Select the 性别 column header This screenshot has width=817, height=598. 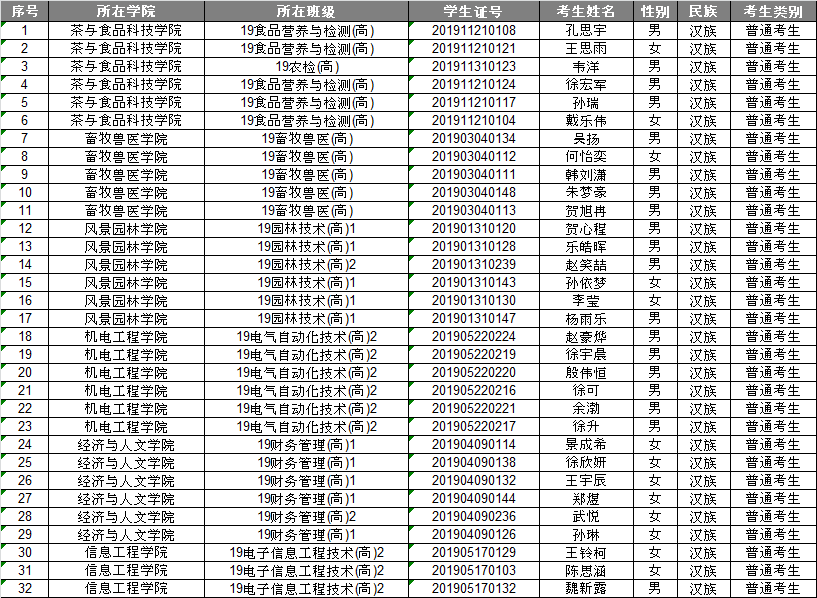click(x=654, y=12)
